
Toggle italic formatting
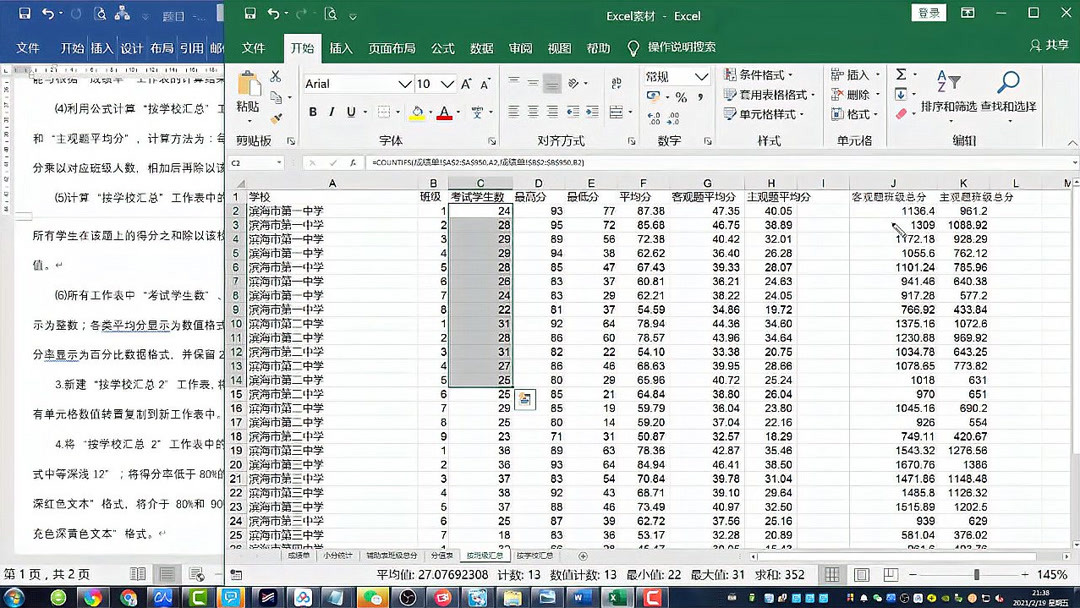pyautogui.click(x=332, y=111)
